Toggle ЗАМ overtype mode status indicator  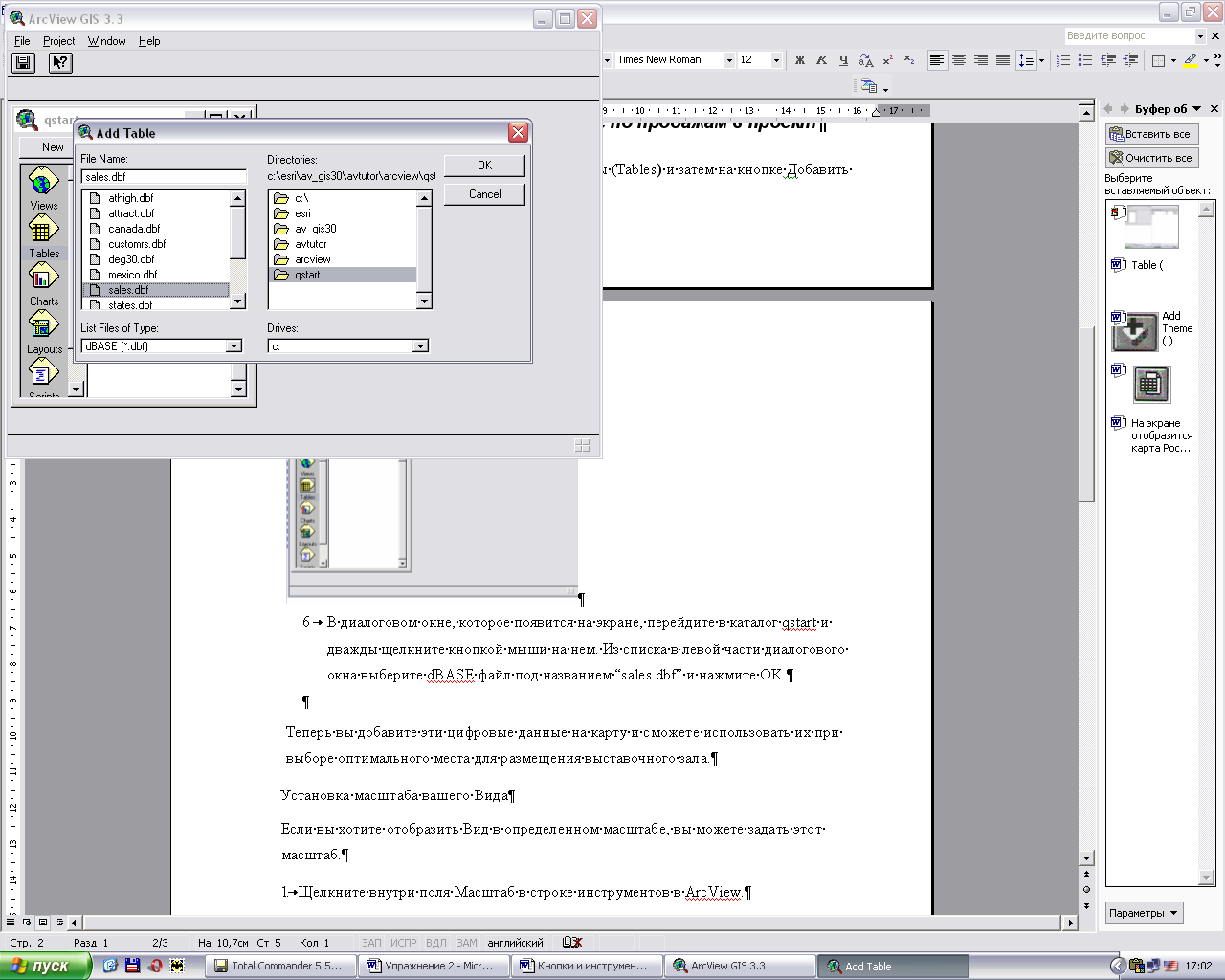tap(467, 943)
